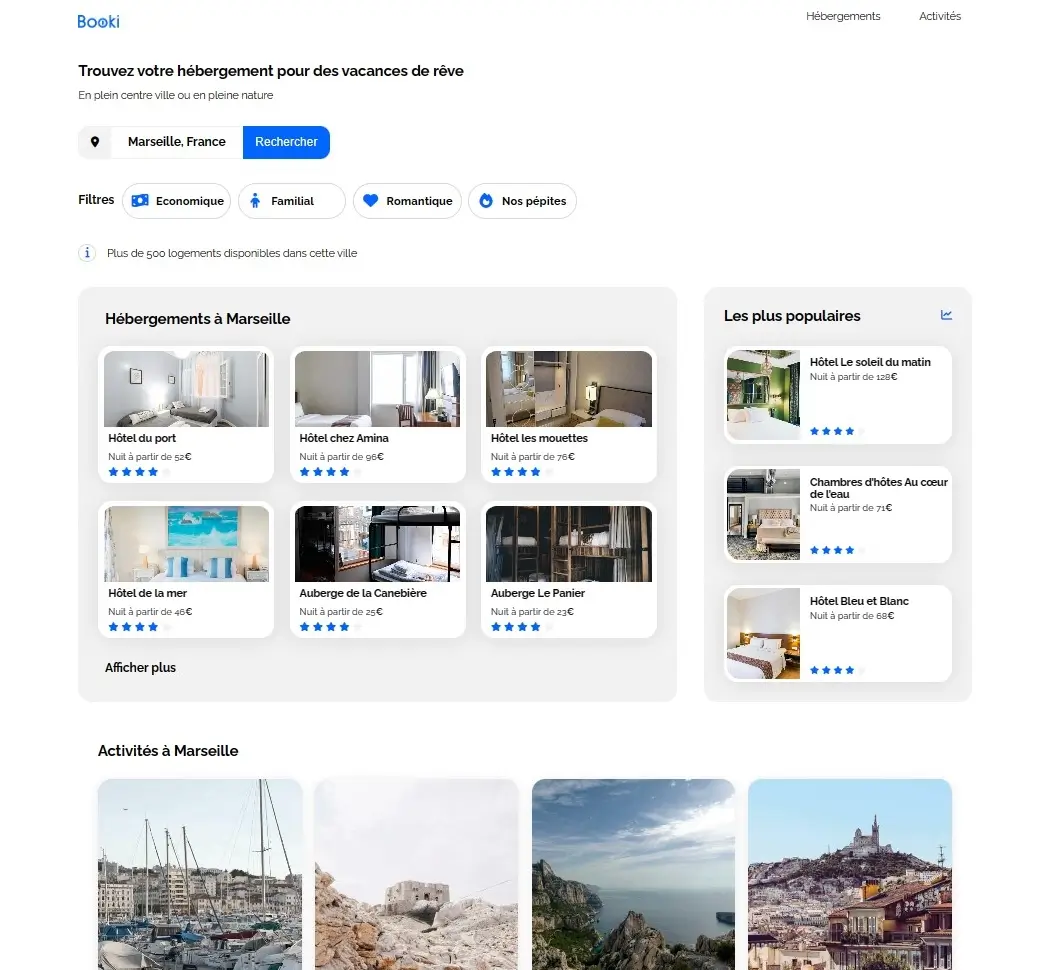Apply the Romantique filter
The image size is (1050, 970).
pyautogui.click(x=407, y=201)
